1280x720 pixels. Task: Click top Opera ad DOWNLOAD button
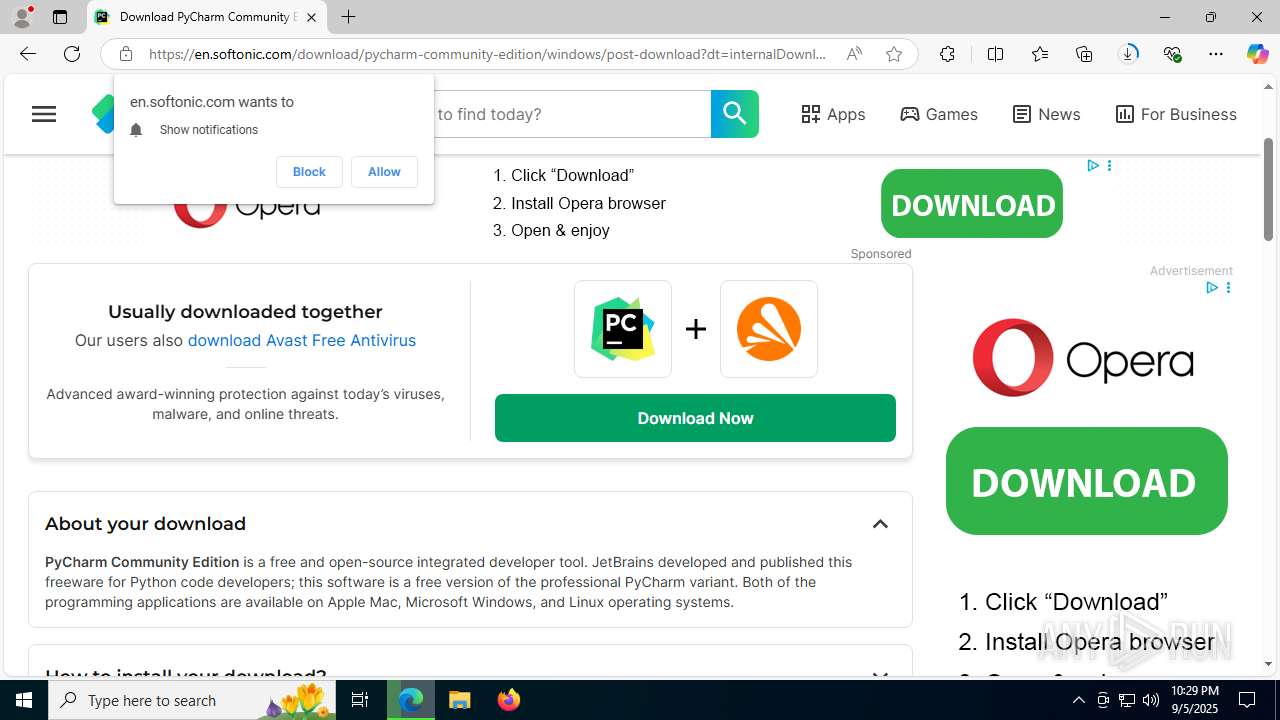972,204
